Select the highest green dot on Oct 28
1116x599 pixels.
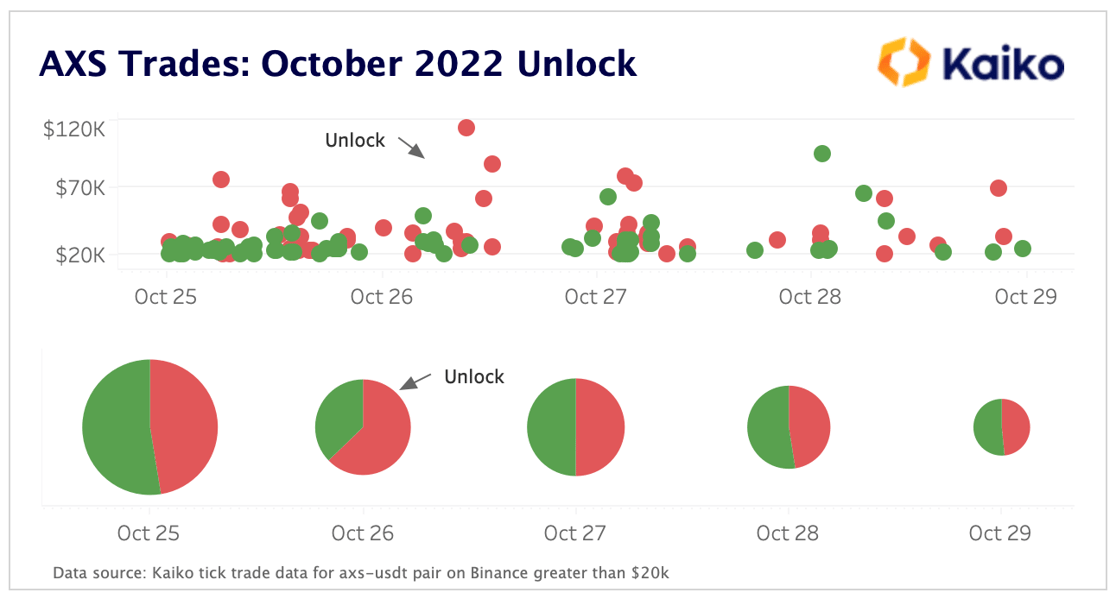coord(822,153)
